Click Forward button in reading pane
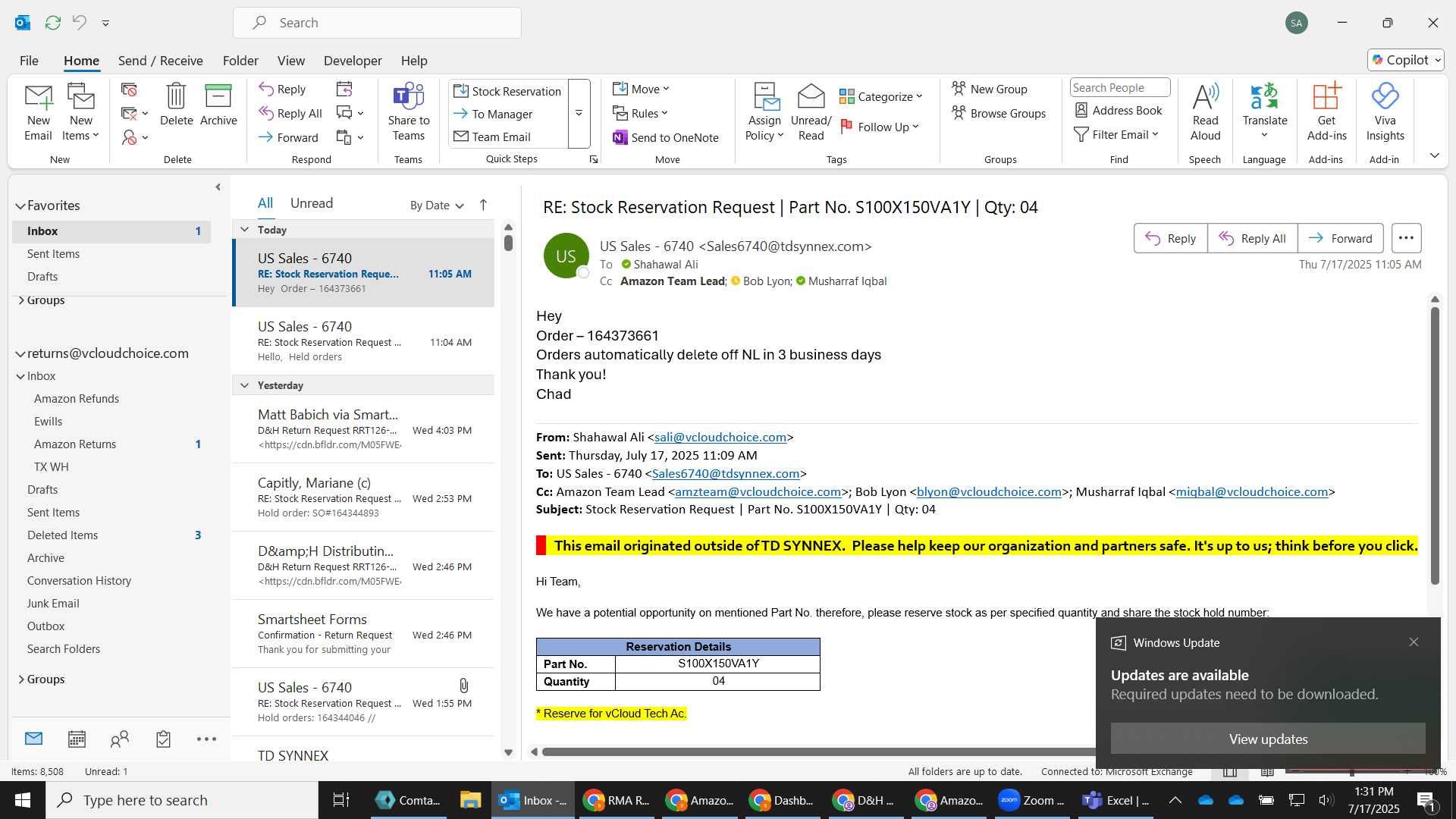Screen dimensions: 1456x819 point(1340,238)
